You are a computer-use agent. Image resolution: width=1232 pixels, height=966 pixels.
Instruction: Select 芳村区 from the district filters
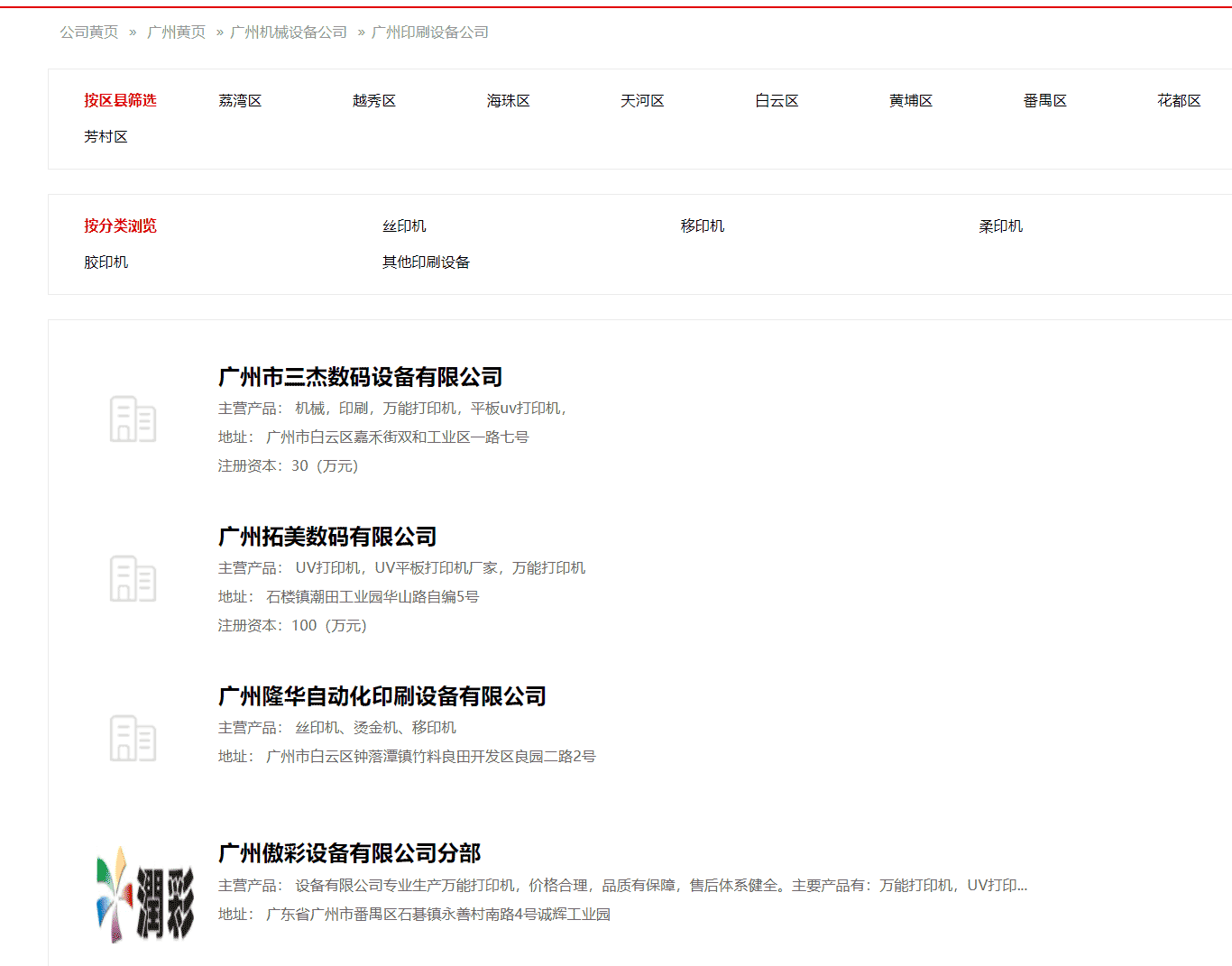coord(106,136)
